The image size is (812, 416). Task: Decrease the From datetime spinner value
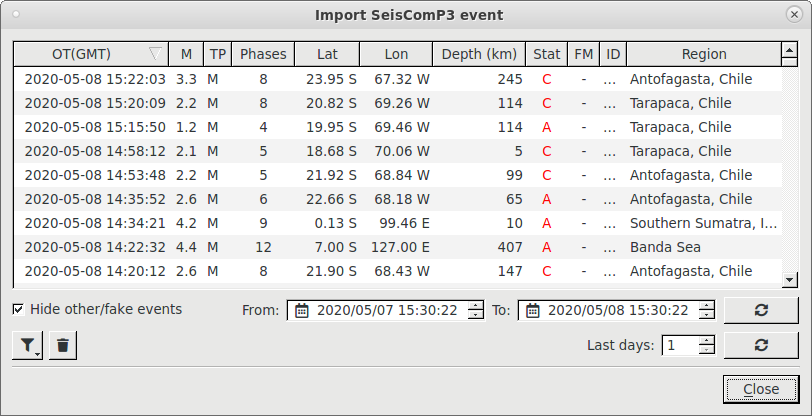click(475, 315)
